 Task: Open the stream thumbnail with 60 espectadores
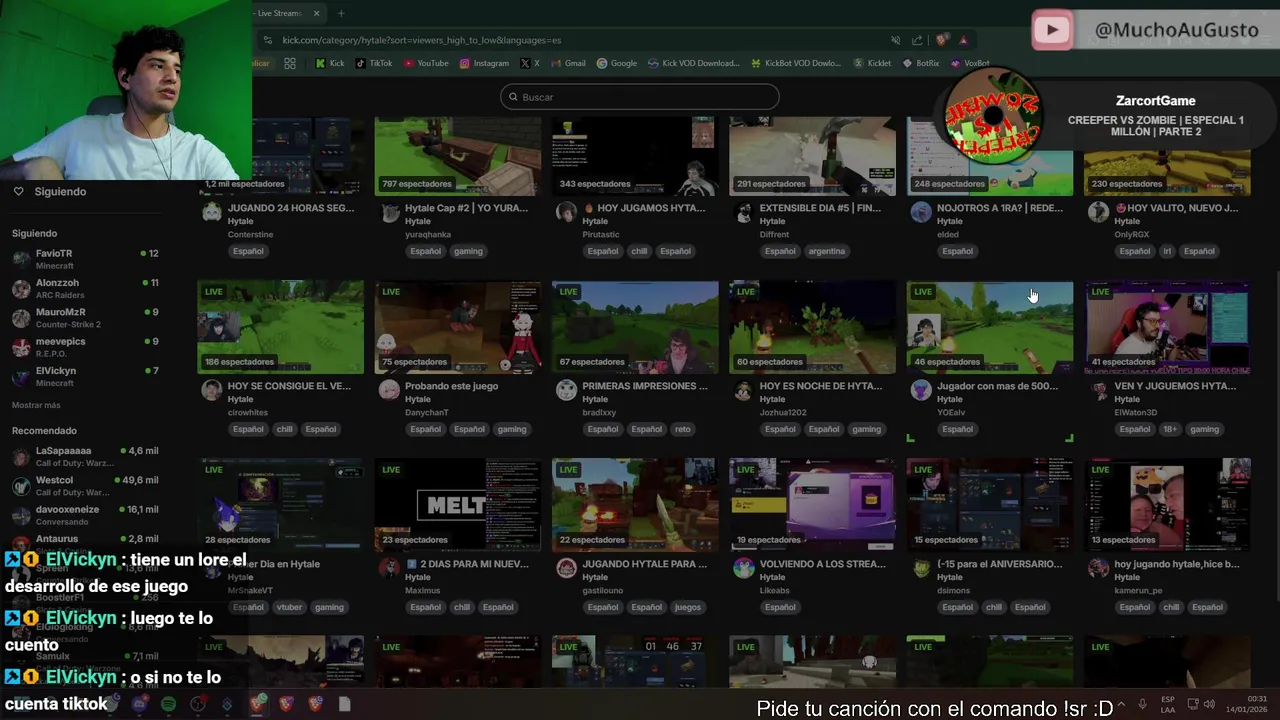click(812, 327)
